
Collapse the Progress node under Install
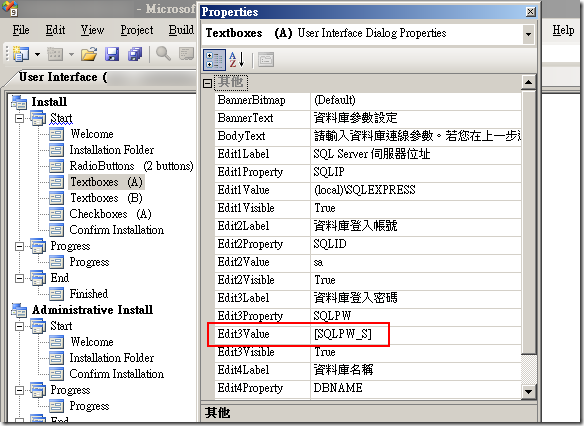(x=19, y=246)
